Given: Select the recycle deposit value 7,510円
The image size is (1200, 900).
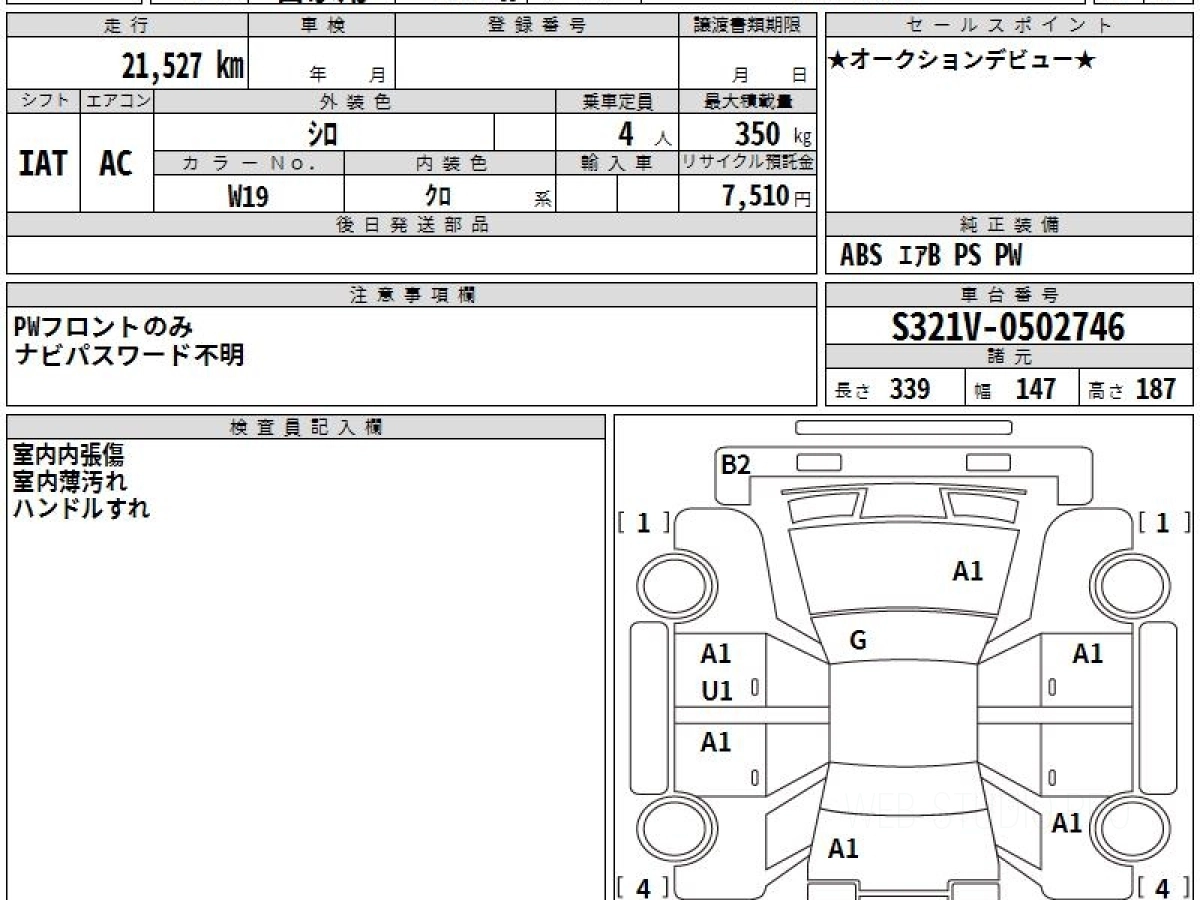Looking at the screenshot, I should coord(767,196).
